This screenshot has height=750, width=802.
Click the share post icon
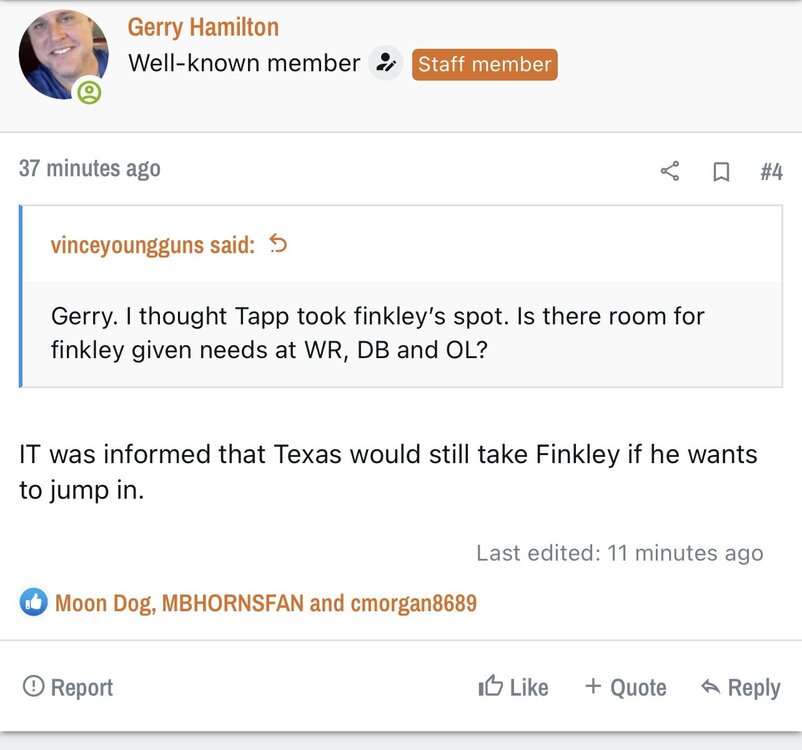coord(670,171)
